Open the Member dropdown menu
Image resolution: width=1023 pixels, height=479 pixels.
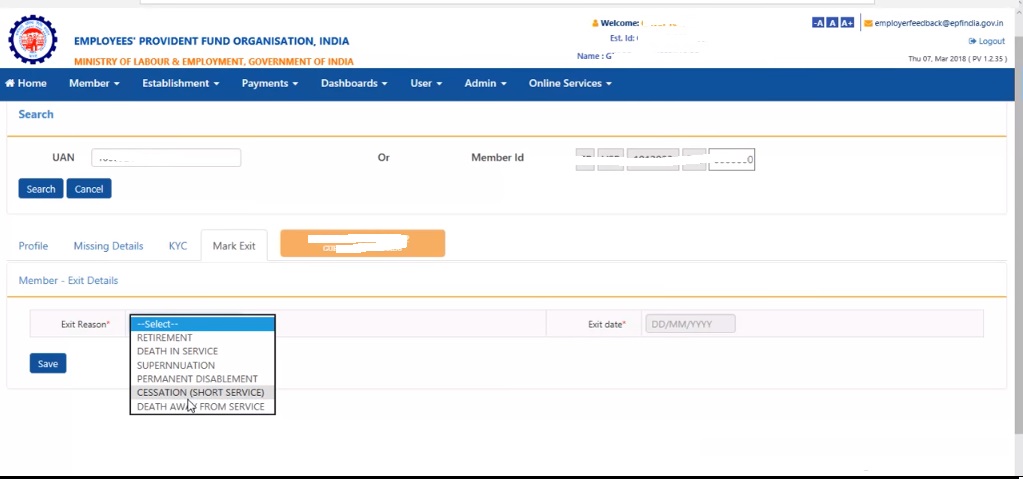click(94, 83)
